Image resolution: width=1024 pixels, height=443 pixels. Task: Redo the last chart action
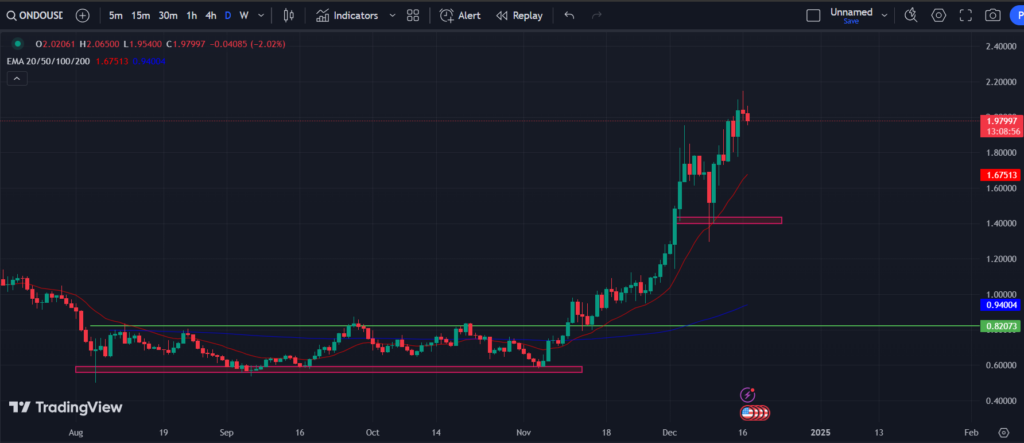tap(596, 16)
